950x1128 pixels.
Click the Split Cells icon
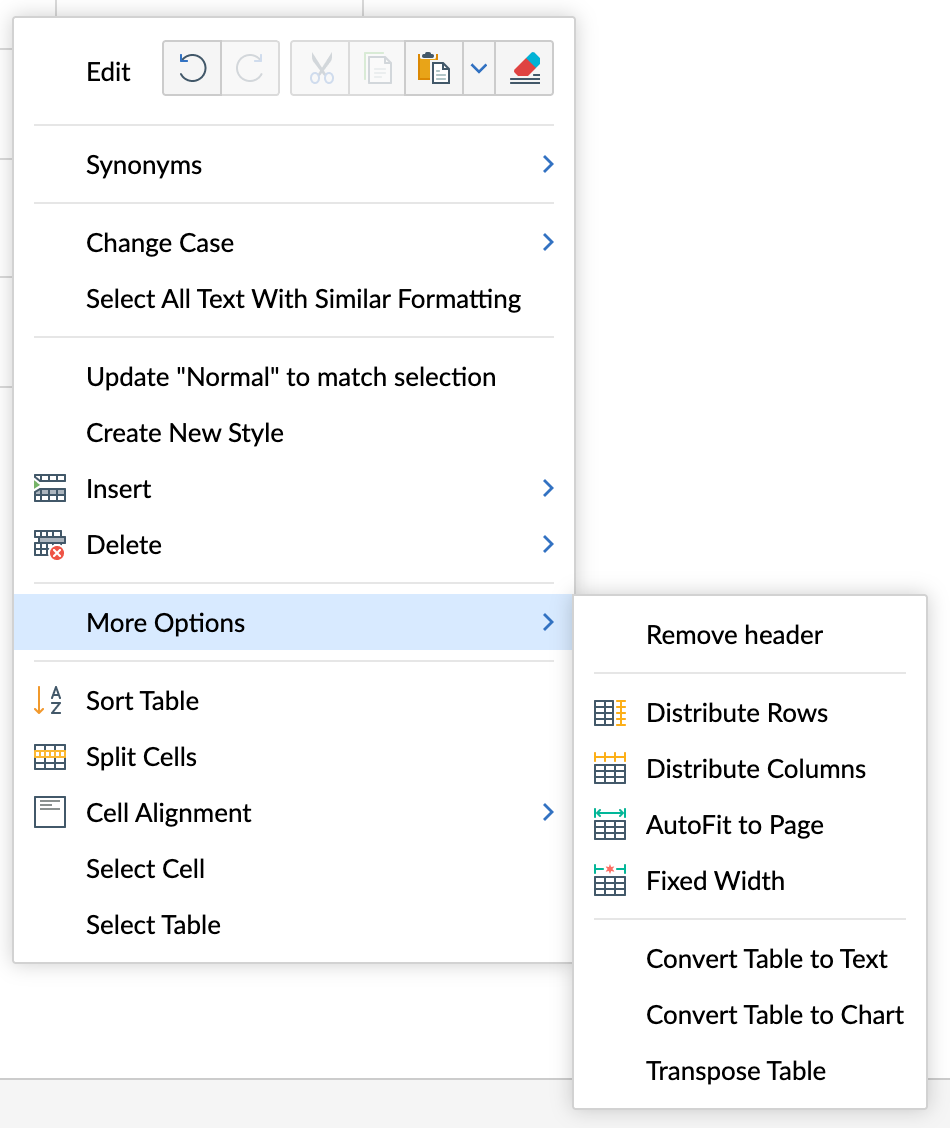click(x=50, y=757)
